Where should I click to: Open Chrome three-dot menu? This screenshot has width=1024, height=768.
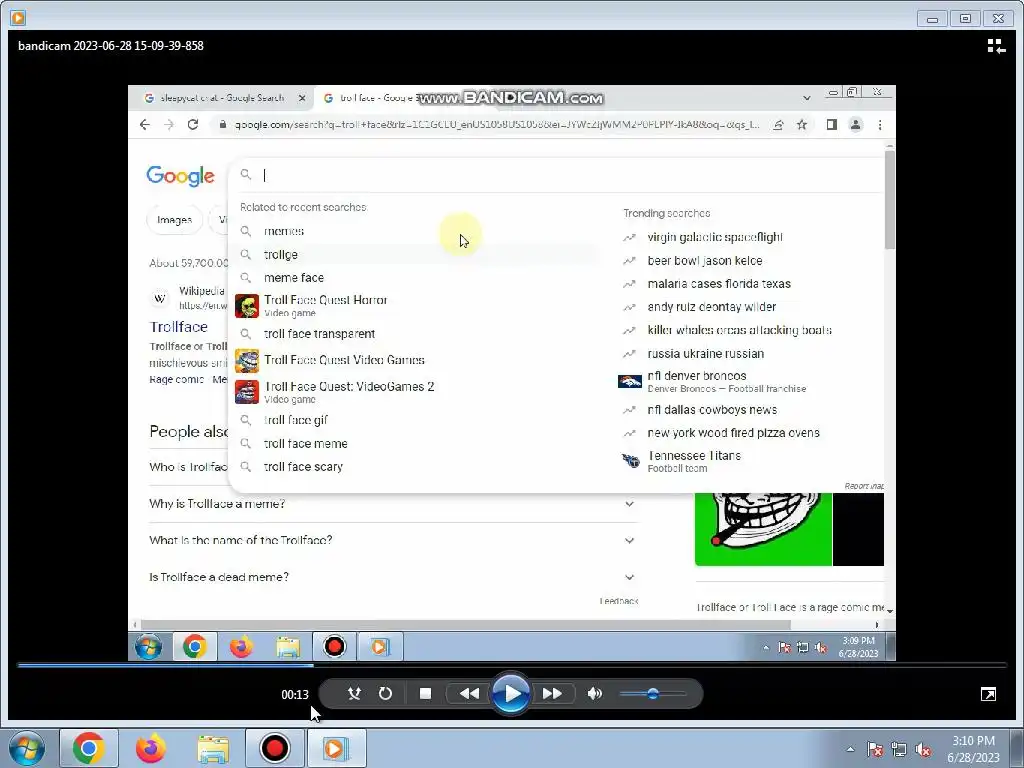[x=880, y=125]
